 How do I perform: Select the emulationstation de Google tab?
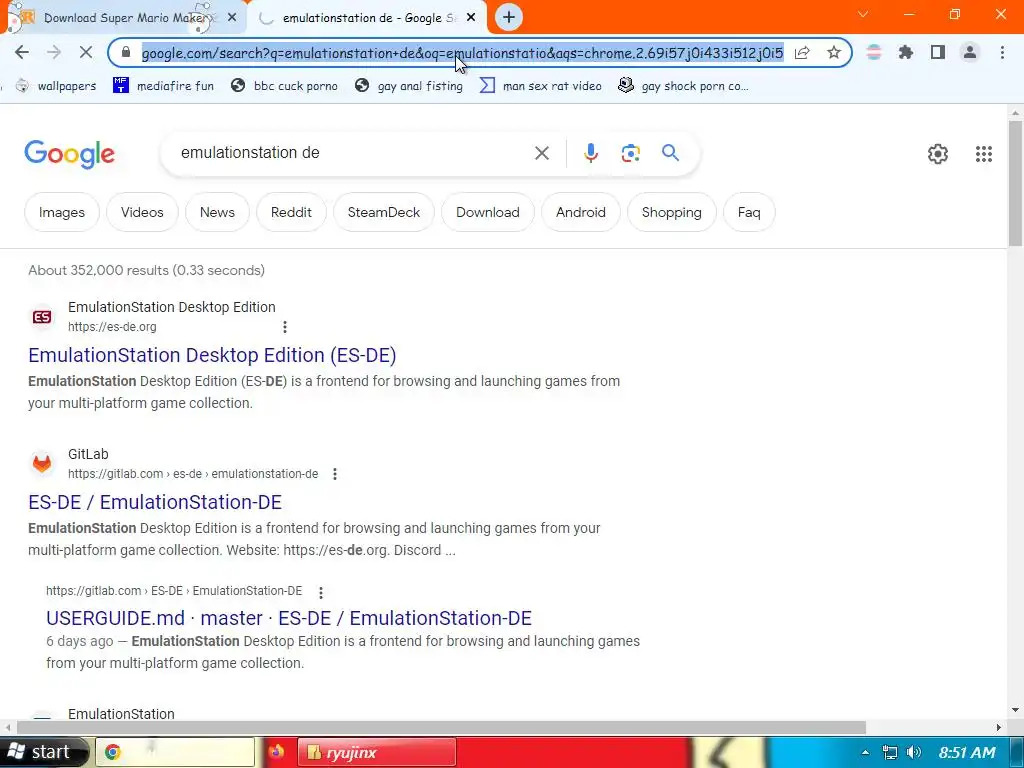point(366,18)
